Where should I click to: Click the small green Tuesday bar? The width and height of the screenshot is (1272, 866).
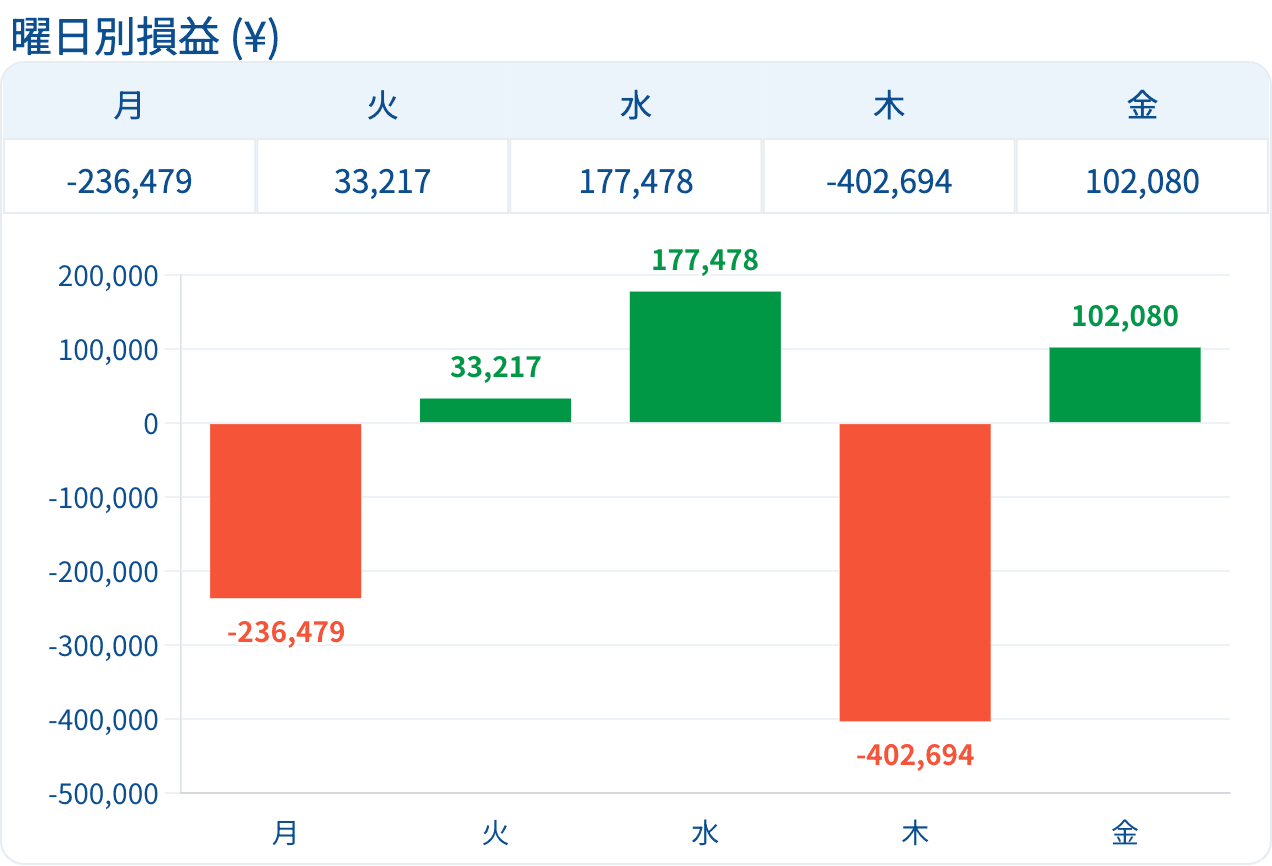click(495, 410)
